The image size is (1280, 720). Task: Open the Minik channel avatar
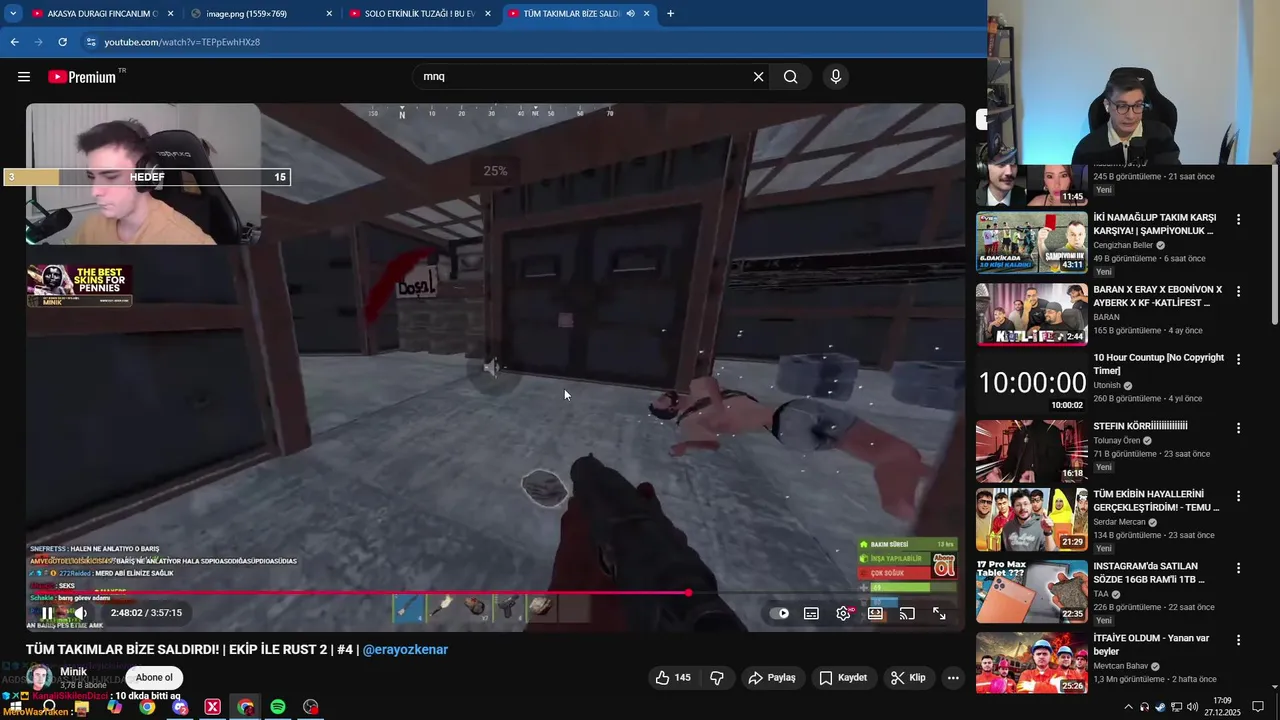point(40,677)
